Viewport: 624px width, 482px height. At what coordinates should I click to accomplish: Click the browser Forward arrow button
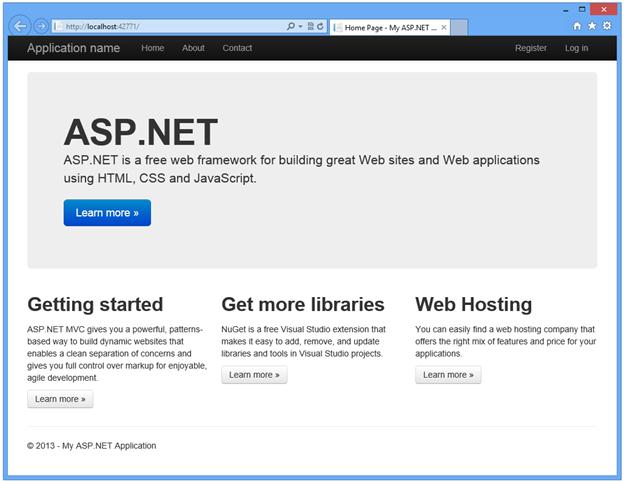41,26
